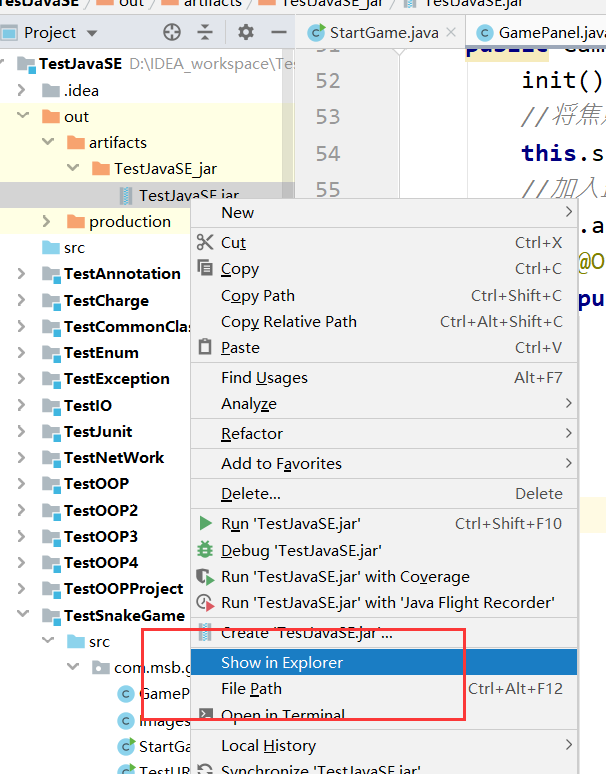Click the TestOOP module folder icon

pyautogui.click(x=51, y=484)
